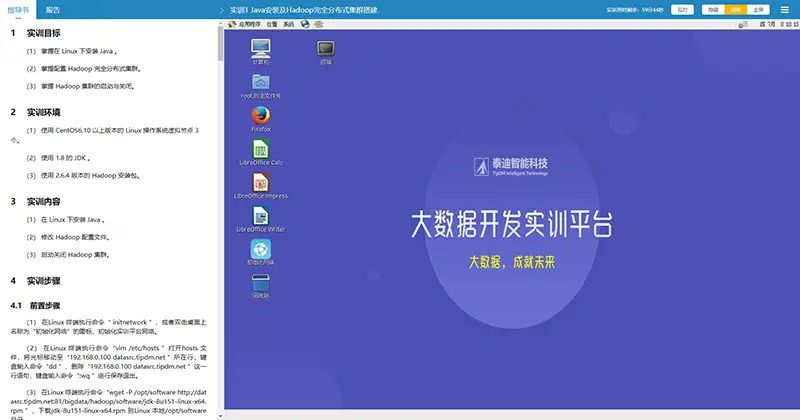
Task: Click the 延时 button
Action: [682, 8]
